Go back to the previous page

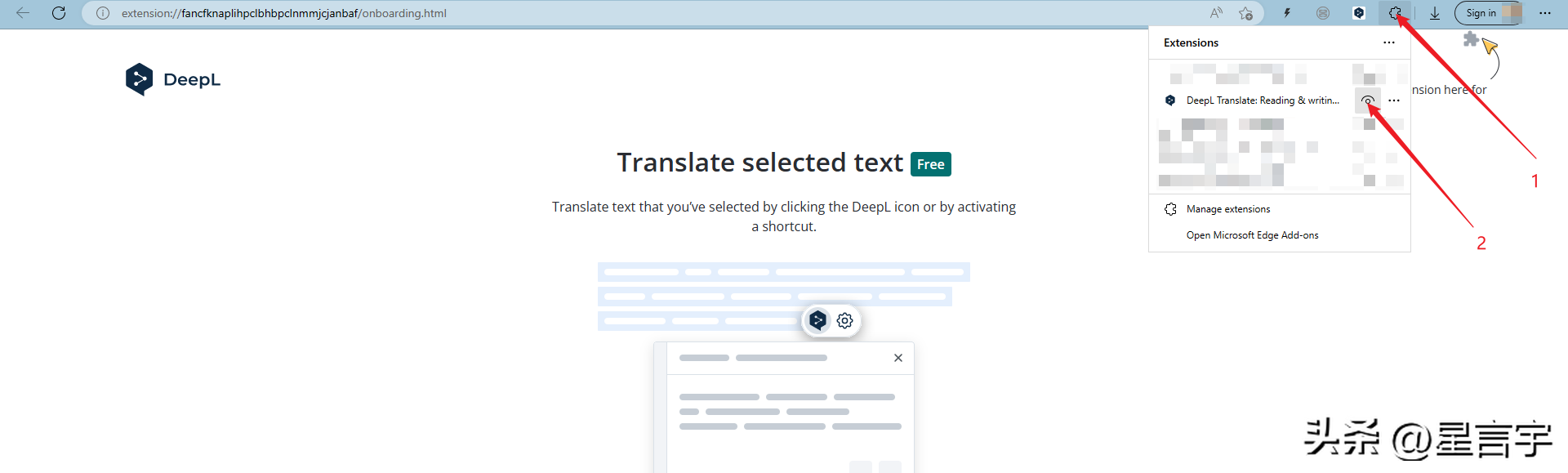(x=23, y=13)
